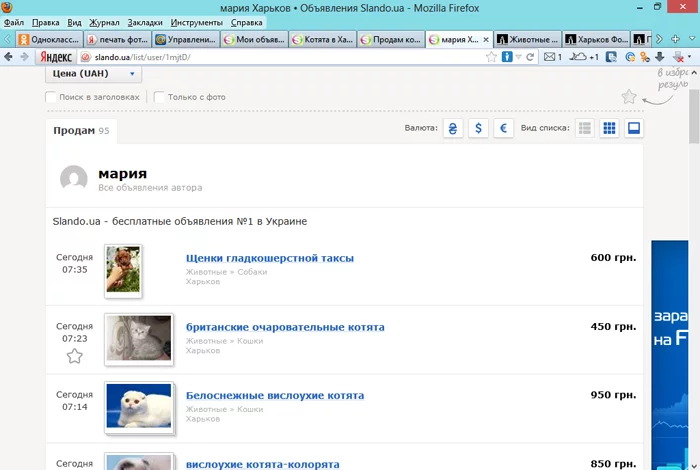Enable 'Поиск в заголовках' checkbox
The width and height of the screenshot is (700, 470).
52,97
